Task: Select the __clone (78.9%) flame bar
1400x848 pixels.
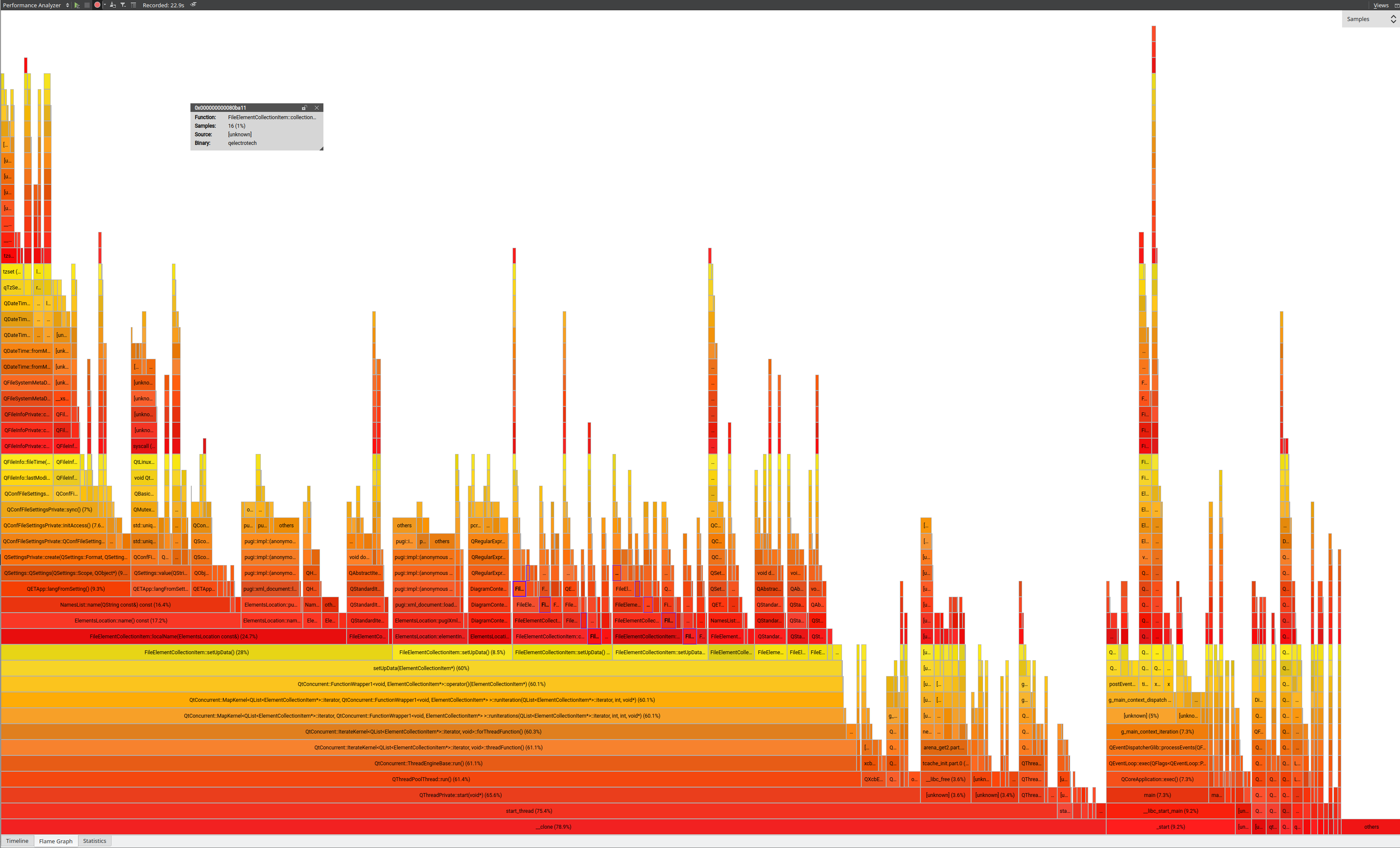Action: [553, 827]
